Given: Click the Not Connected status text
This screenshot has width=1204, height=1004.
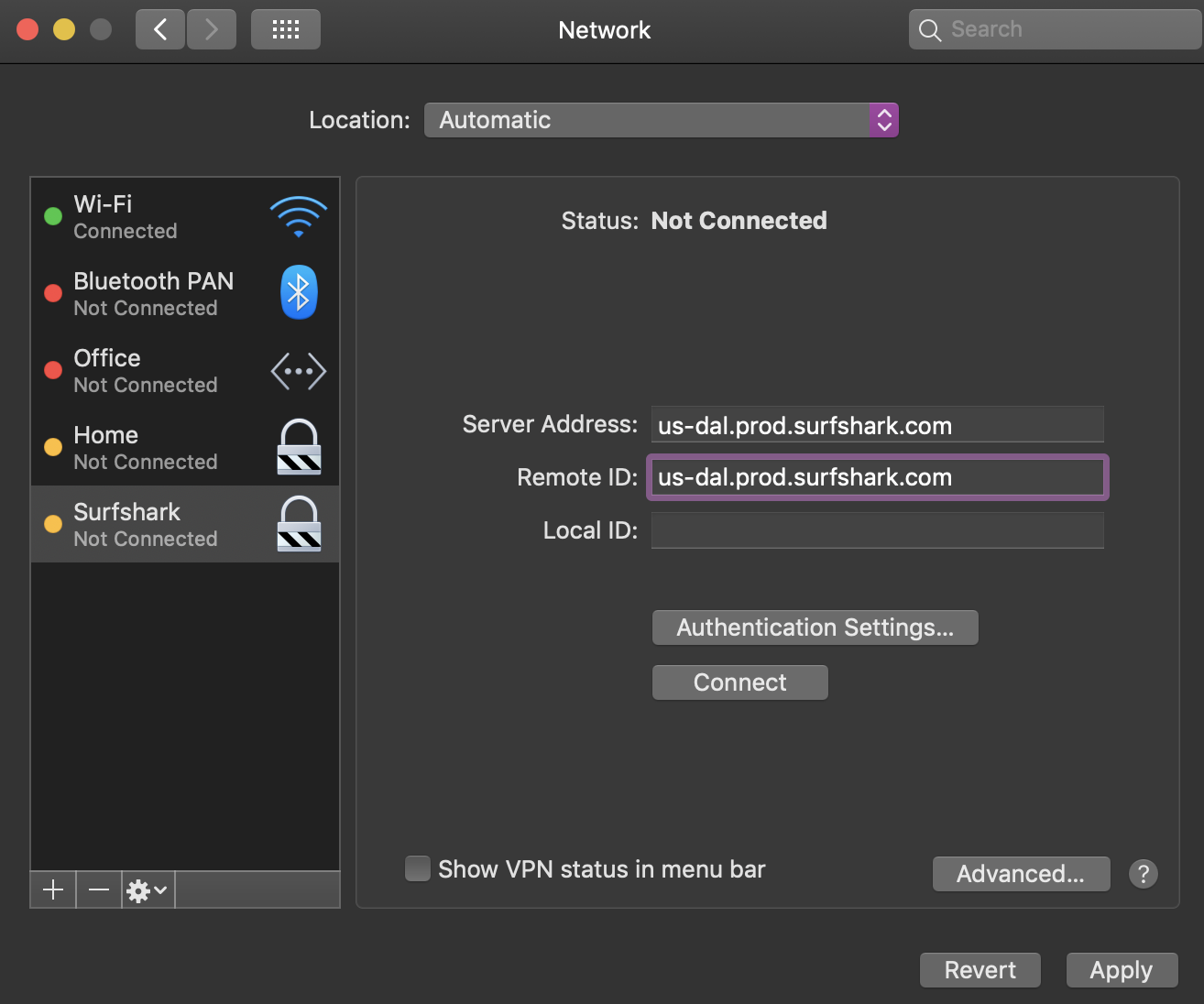Looking at the screenshot, I should (739, 221).
